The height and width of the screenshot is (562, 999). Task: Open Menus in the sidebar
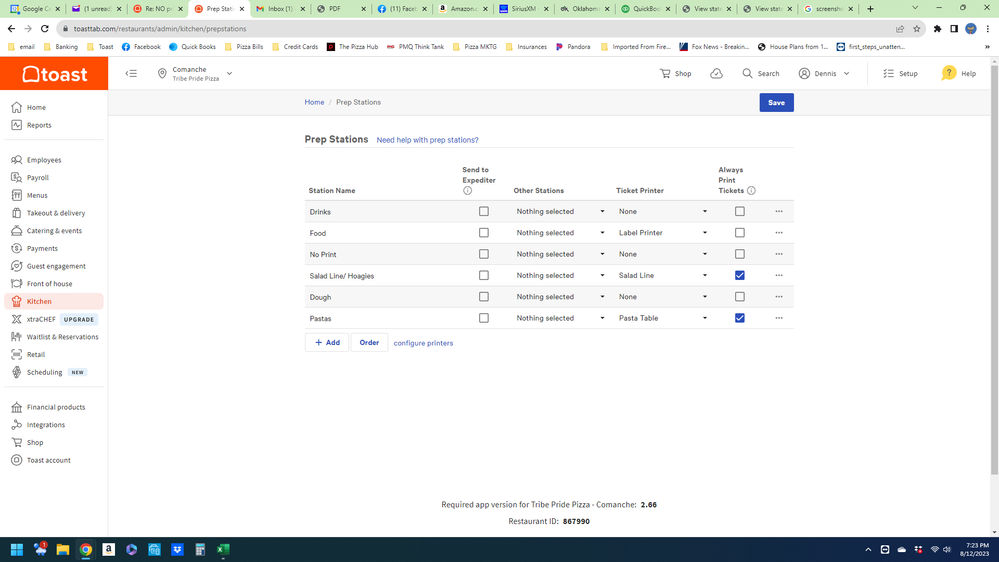click(x=37, y=195)
